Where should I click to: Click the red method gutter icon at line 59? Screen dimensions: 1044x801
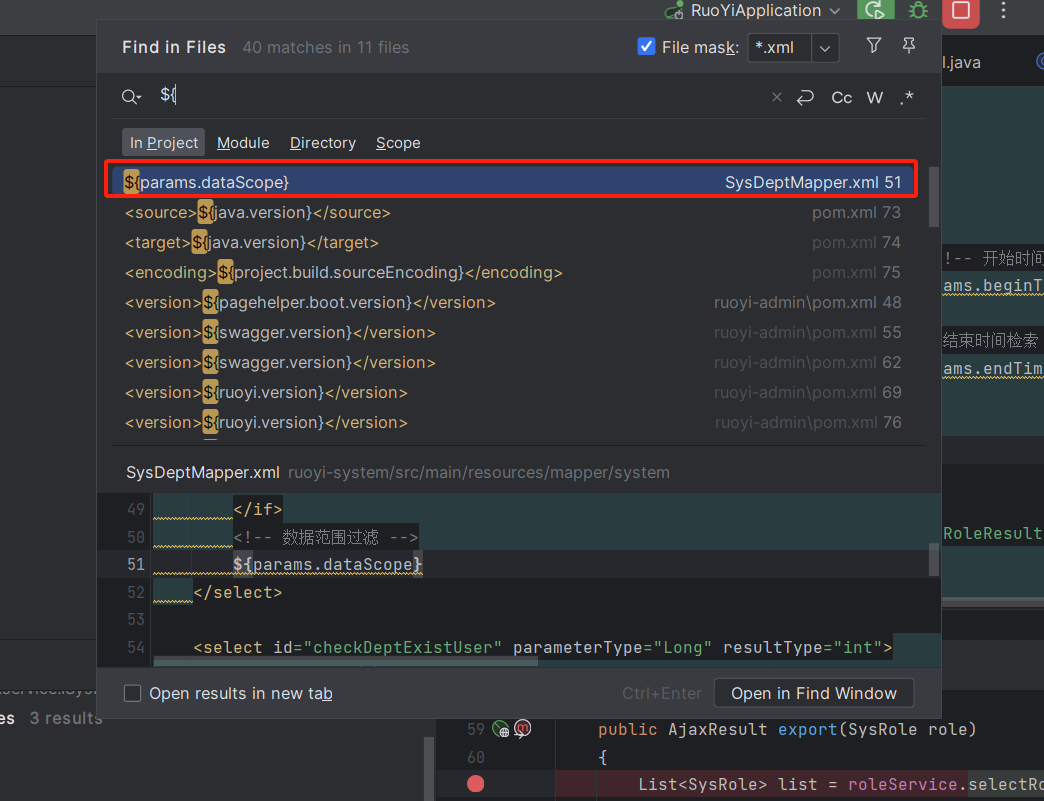523,728
